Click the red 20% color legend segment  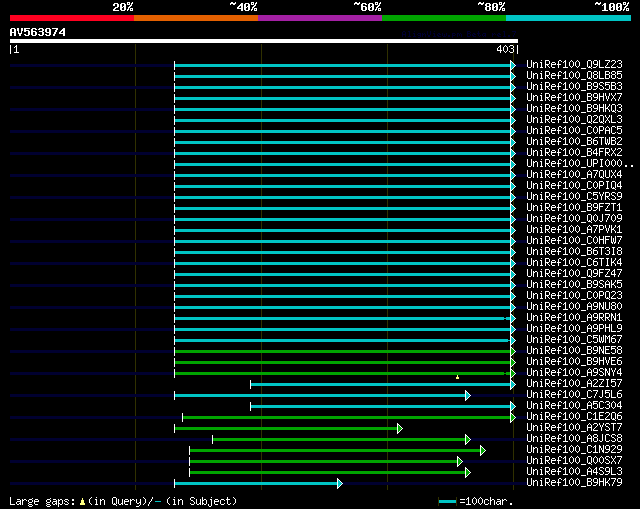(x=72, y=18)
